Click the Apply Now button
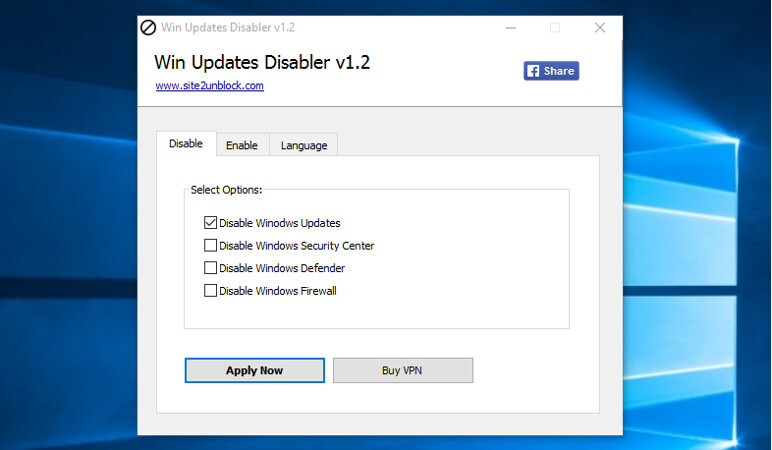The image size is (772, 450). click(255, 370)
